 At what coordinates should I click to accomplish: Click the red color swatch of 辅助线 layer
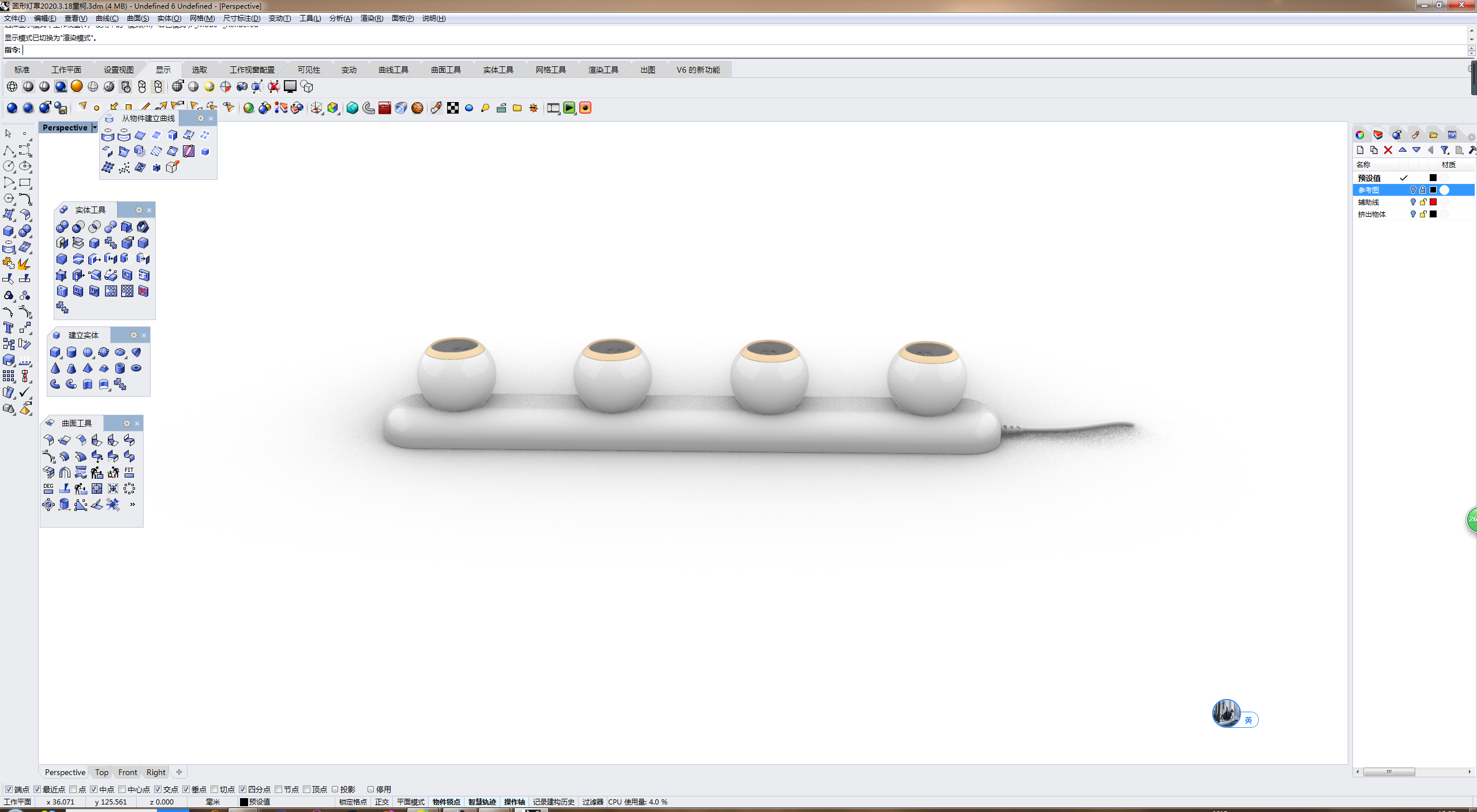tap(1433, 202)
